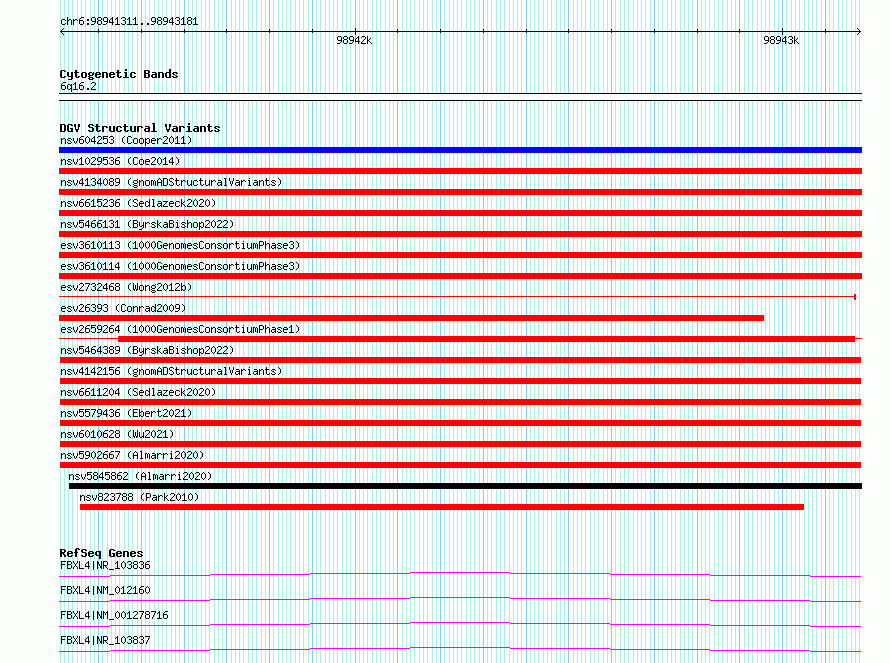Click the nsv4134089 (gnomADStructuralVariants) label
This screenshot has height=663, width=890.
click(171, 182)
